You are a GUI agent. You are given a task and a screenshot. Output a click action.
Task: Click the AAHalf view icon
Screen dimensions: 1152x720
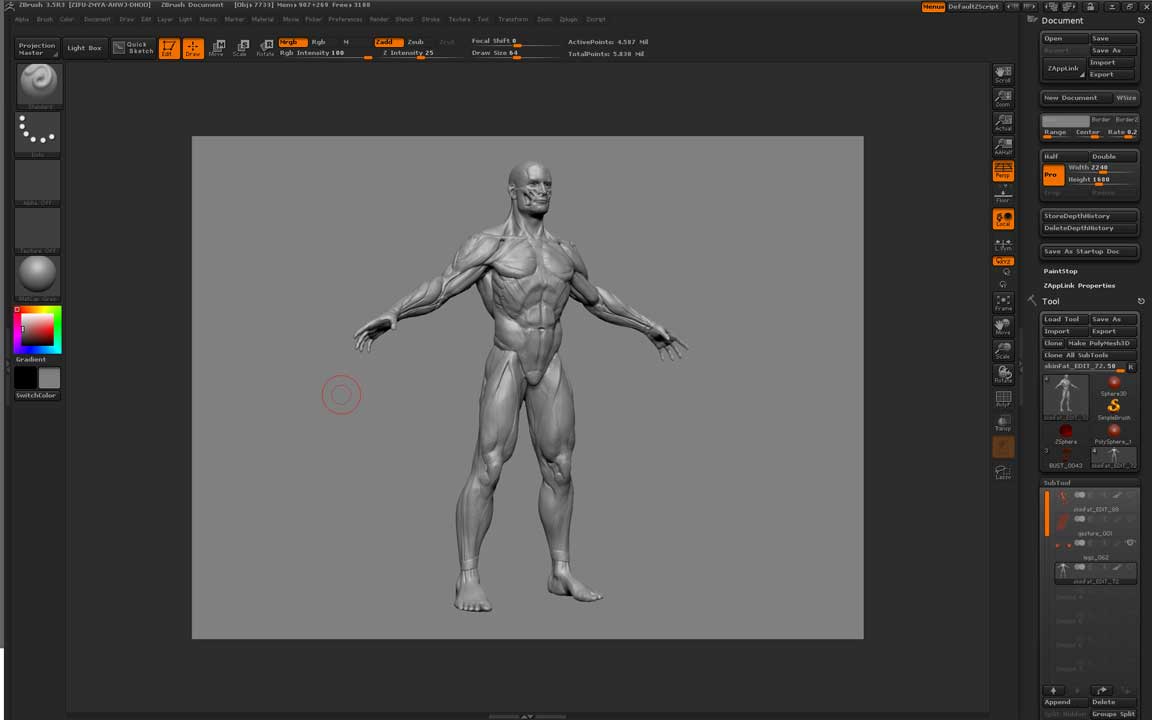pyautogui.click(x=1003, y=146)
